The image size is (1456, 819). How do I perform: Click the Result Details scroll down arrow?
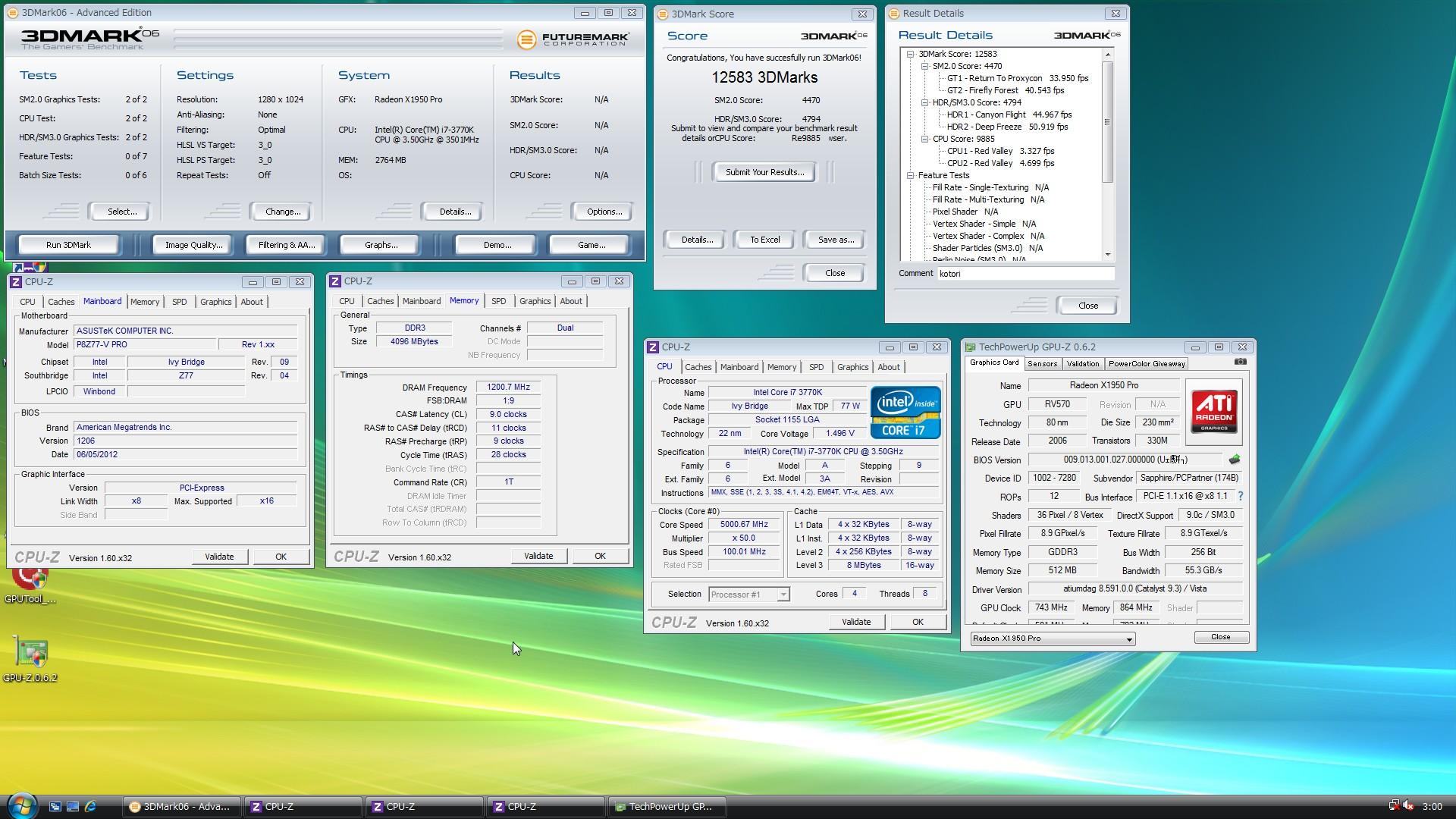(1107, 255)
